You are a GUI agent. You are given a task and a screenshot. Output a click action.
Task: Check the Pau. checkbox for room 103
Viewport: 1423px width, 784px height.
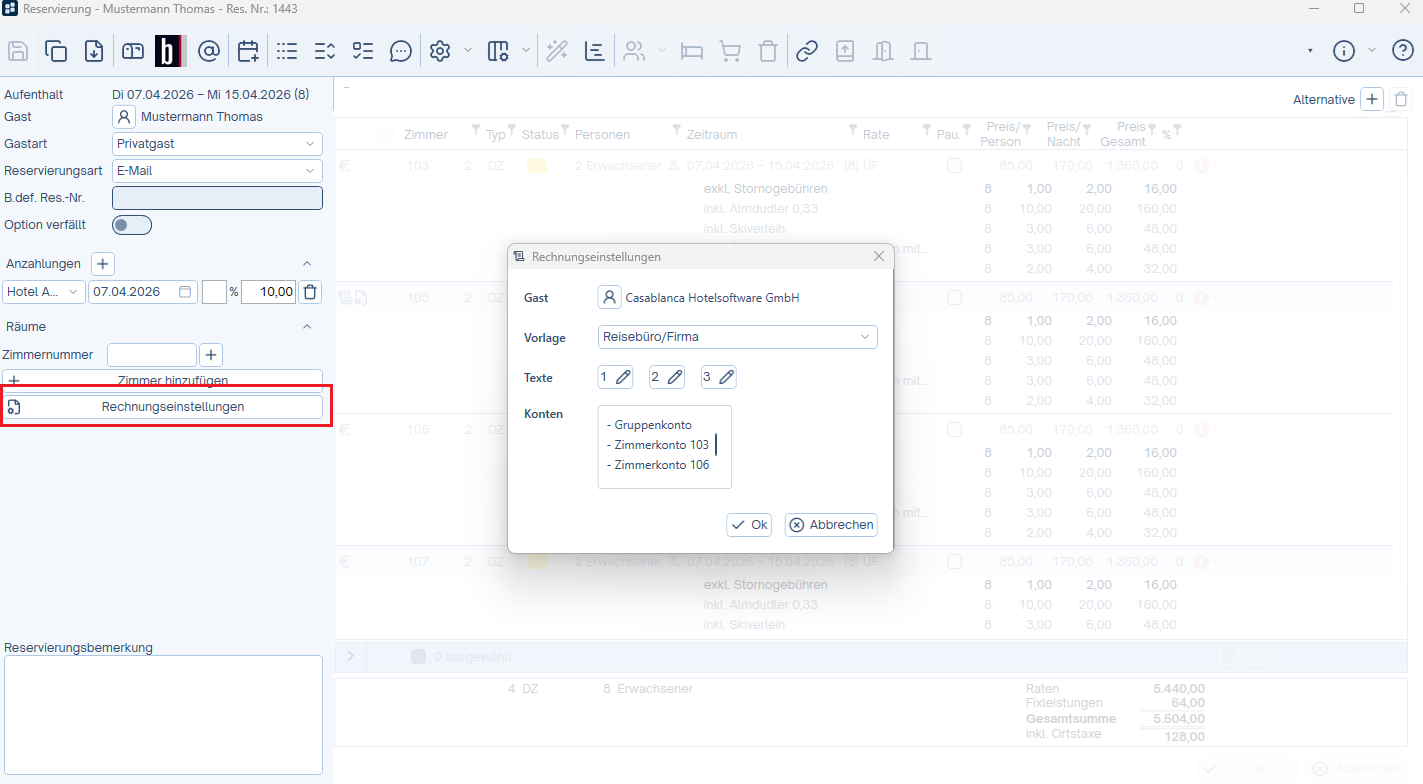tap(955, 166)
